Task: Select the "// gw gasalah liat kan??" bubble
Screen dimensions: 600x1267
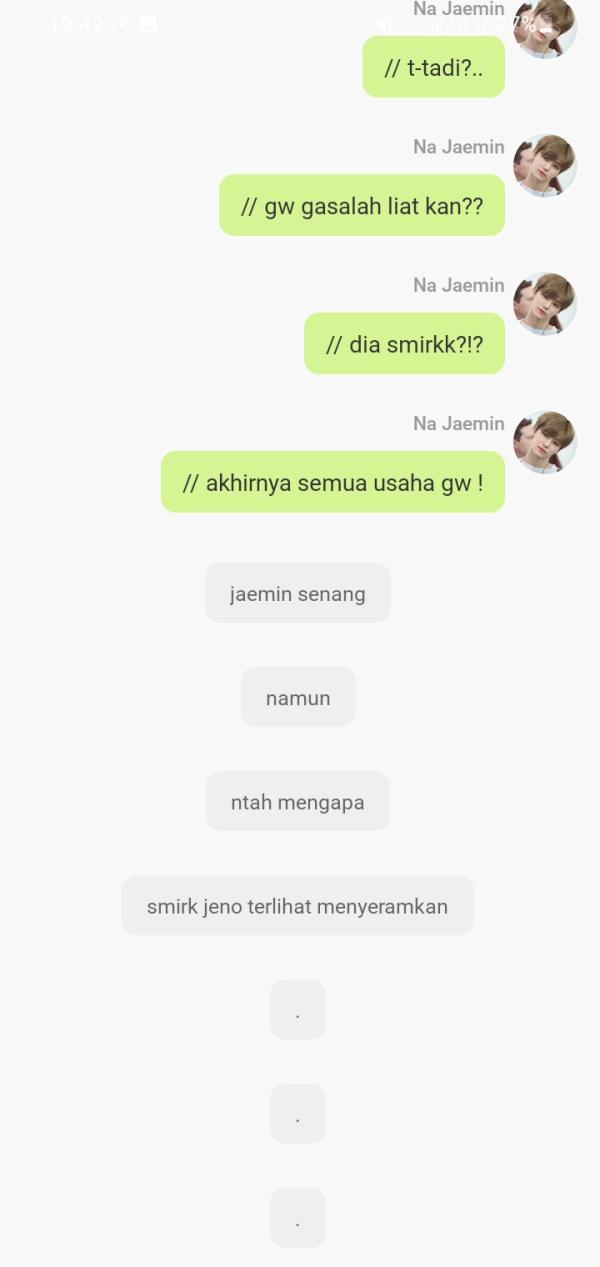Action: [362, 206]
